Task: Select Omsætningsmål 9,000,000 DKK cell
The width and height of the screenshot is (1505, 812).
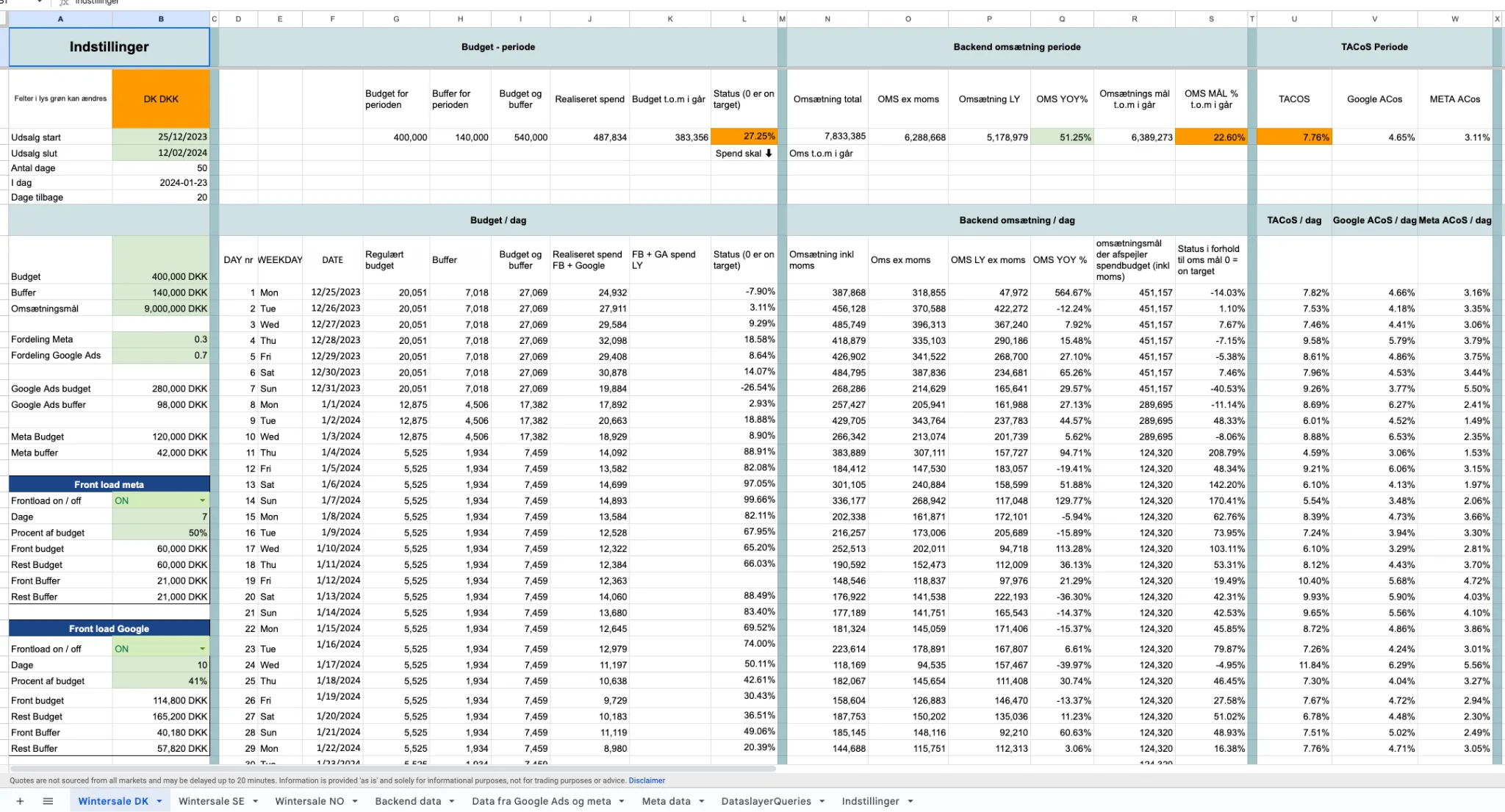Action: pyautogui.click(x=161, y=309)
